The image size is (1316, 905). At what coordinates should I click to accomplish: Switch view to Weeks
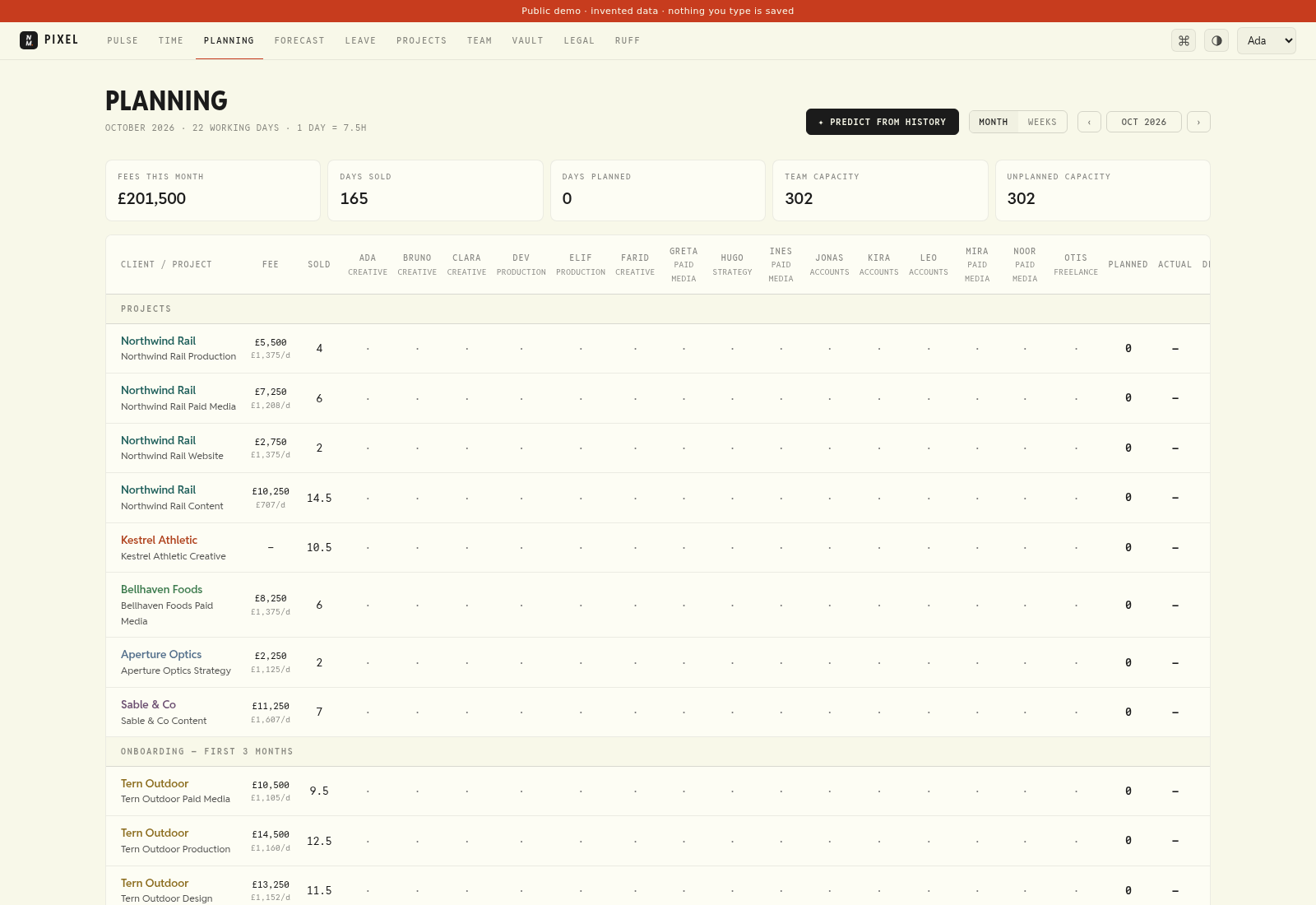coord(1042,122)
